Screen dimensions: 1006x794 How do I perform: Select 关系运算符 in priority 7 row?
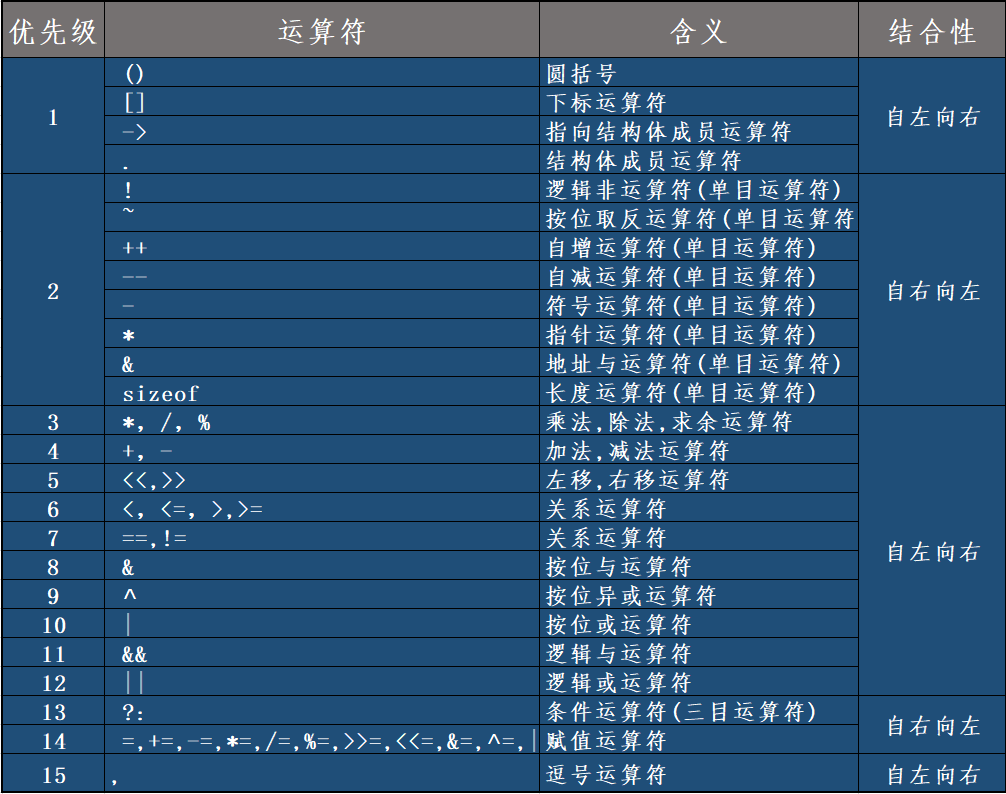point(699,536)
